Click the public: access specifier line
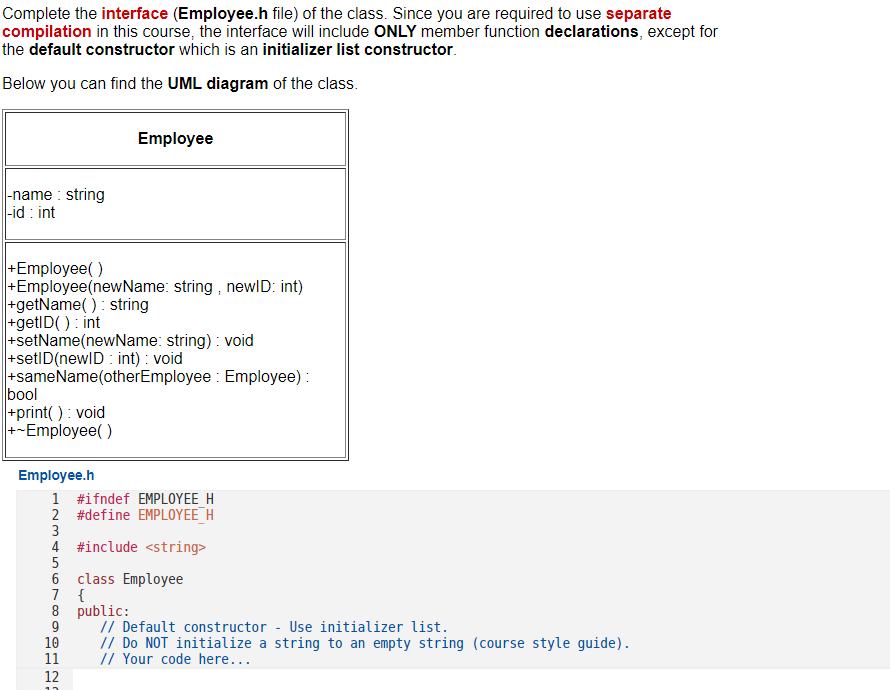The height and width of the screenshot is (690, 890). click(x=100, y=611)
